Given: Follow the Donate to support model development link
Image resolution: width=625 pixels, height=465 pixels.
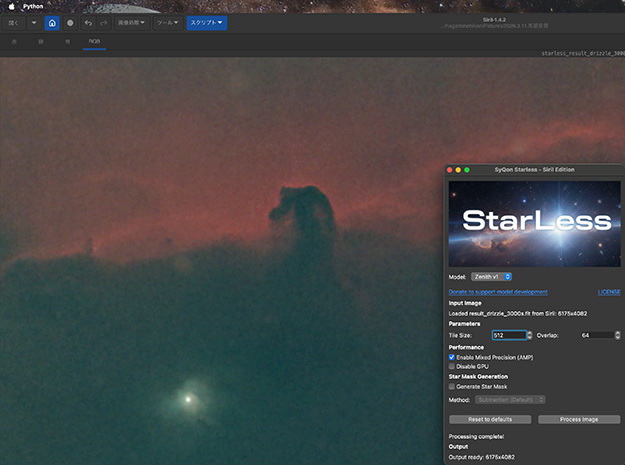Looking at the screenshot, I should pyautogui.click(x=498, y=292).
